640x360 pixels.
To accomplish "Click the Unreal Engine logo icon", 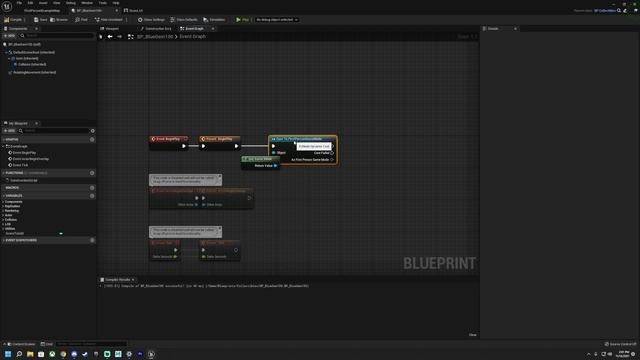I will click(x=7, y=6).
